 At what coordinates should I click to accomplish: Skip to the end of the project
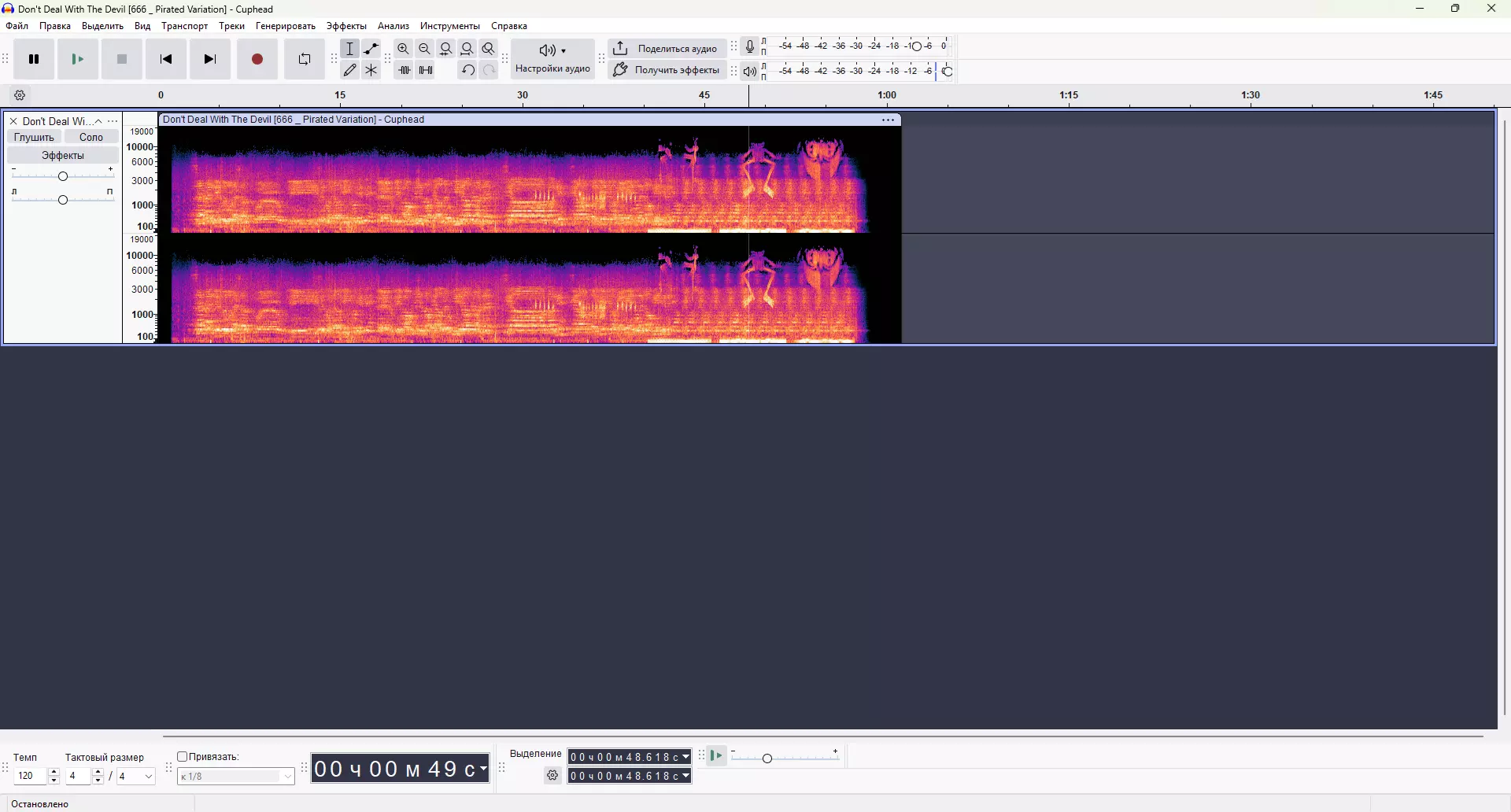click(210, 59)
